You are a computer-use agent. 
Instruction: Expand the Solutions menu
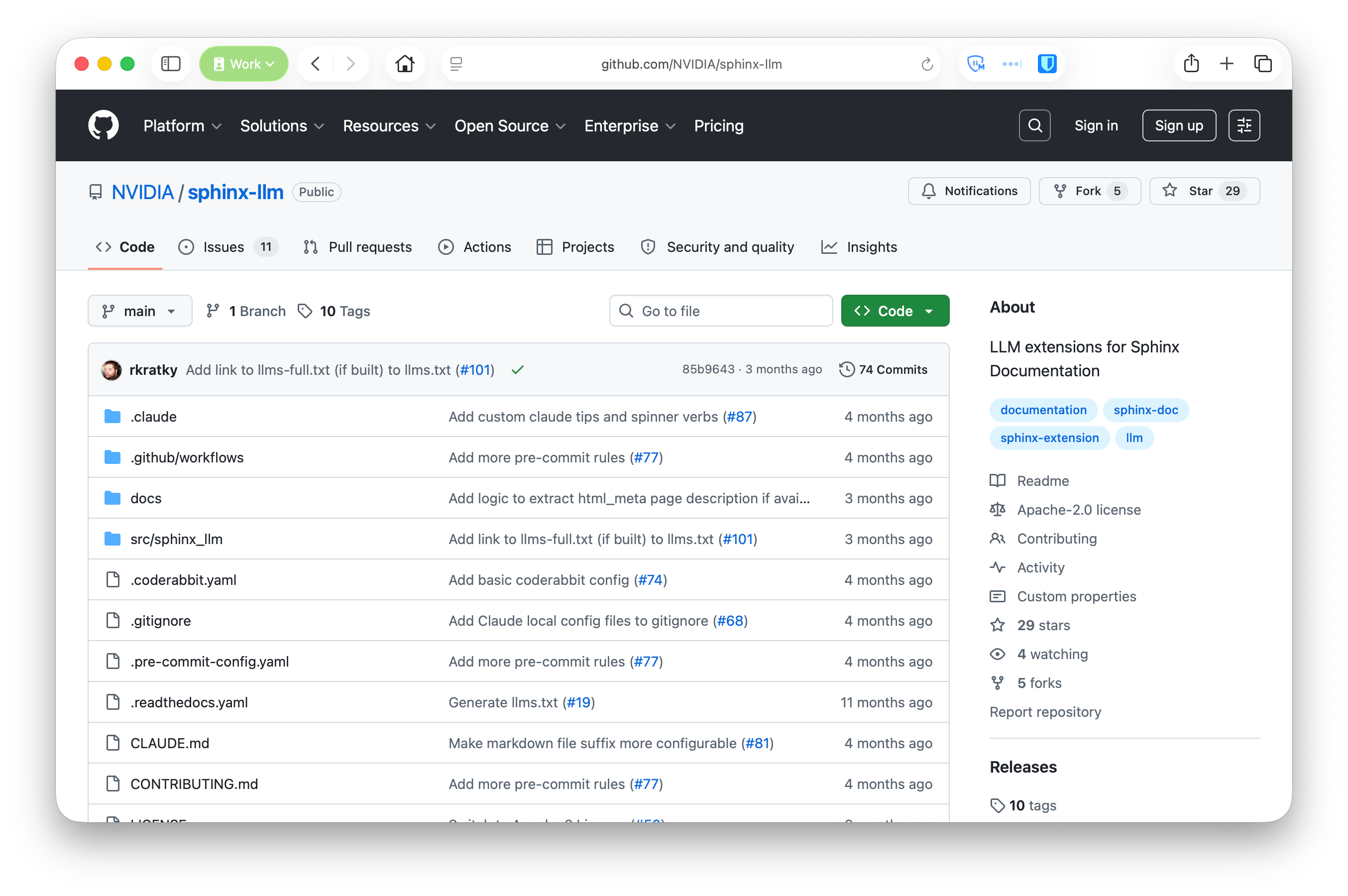point(282,126)
